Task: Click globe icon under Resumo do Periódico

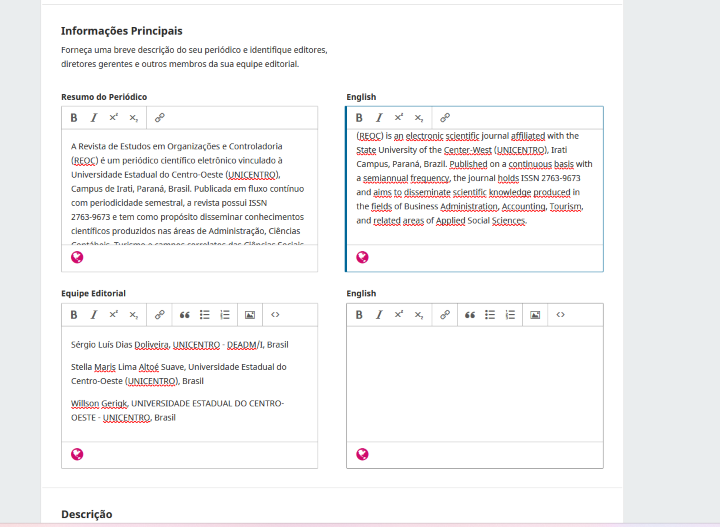Action: coord(77,258)
